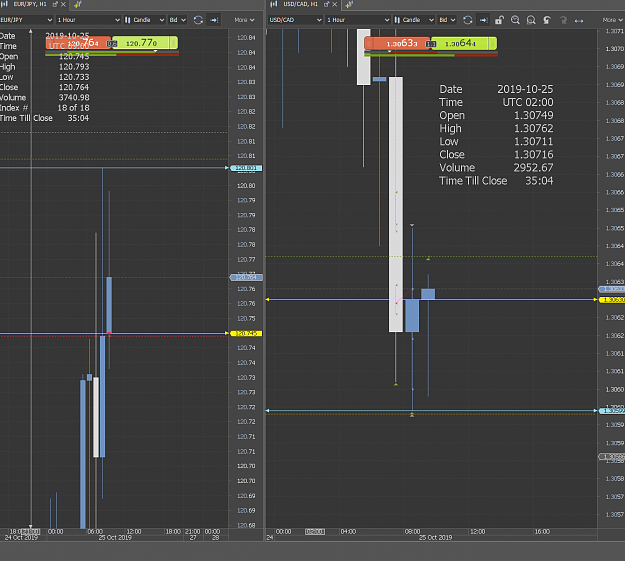Sell EUR/JPY at 120.764
This screenshot has width=625, height=561.
click(x=78, y=43)
